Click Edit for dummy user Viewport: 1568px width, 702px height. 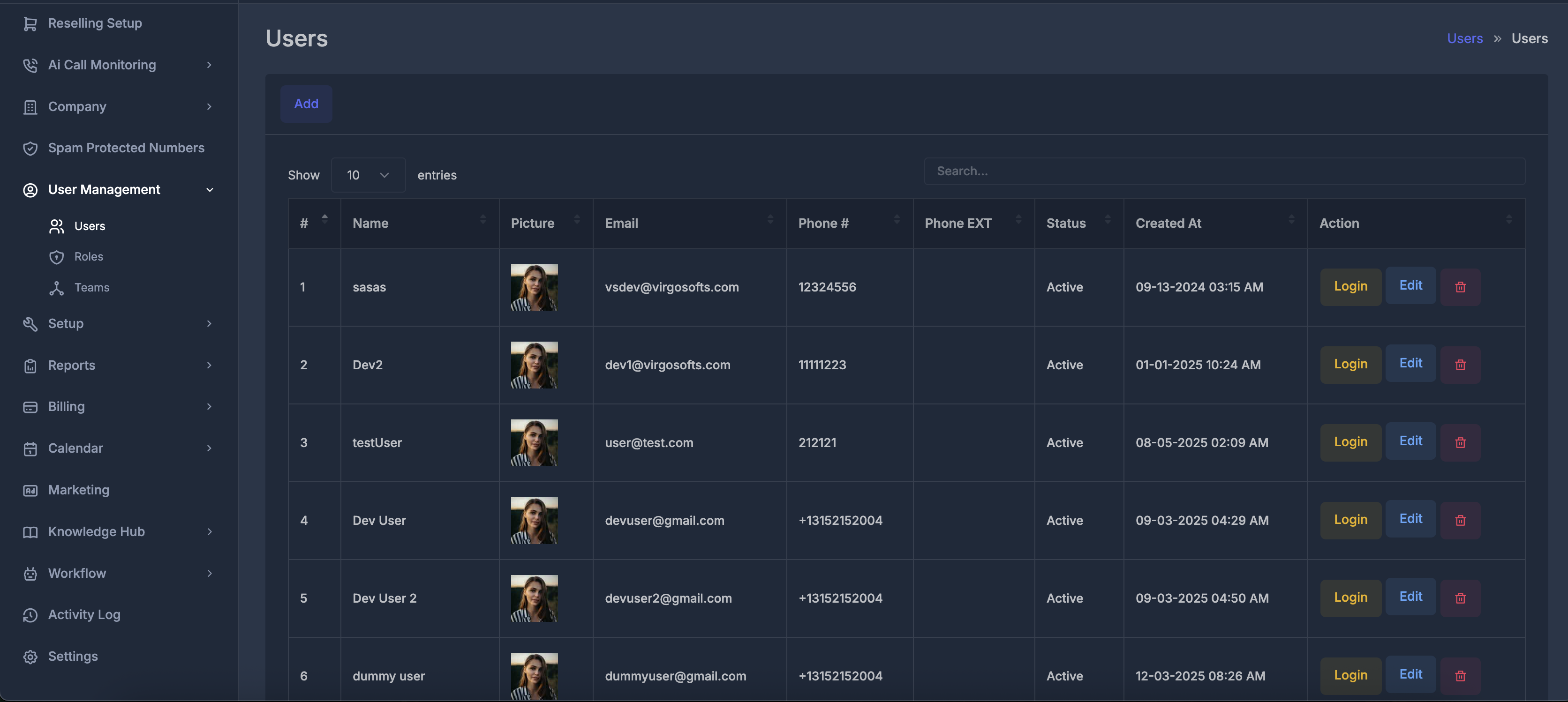(x=1410, y=675)
